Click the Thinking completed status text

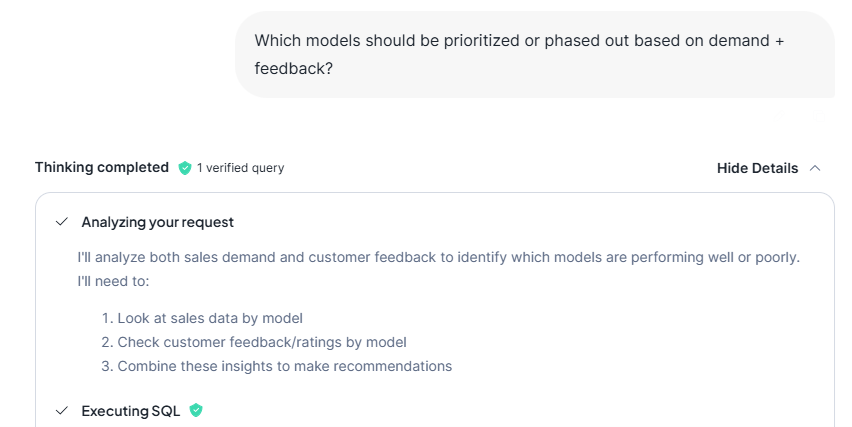pos(102,168)
